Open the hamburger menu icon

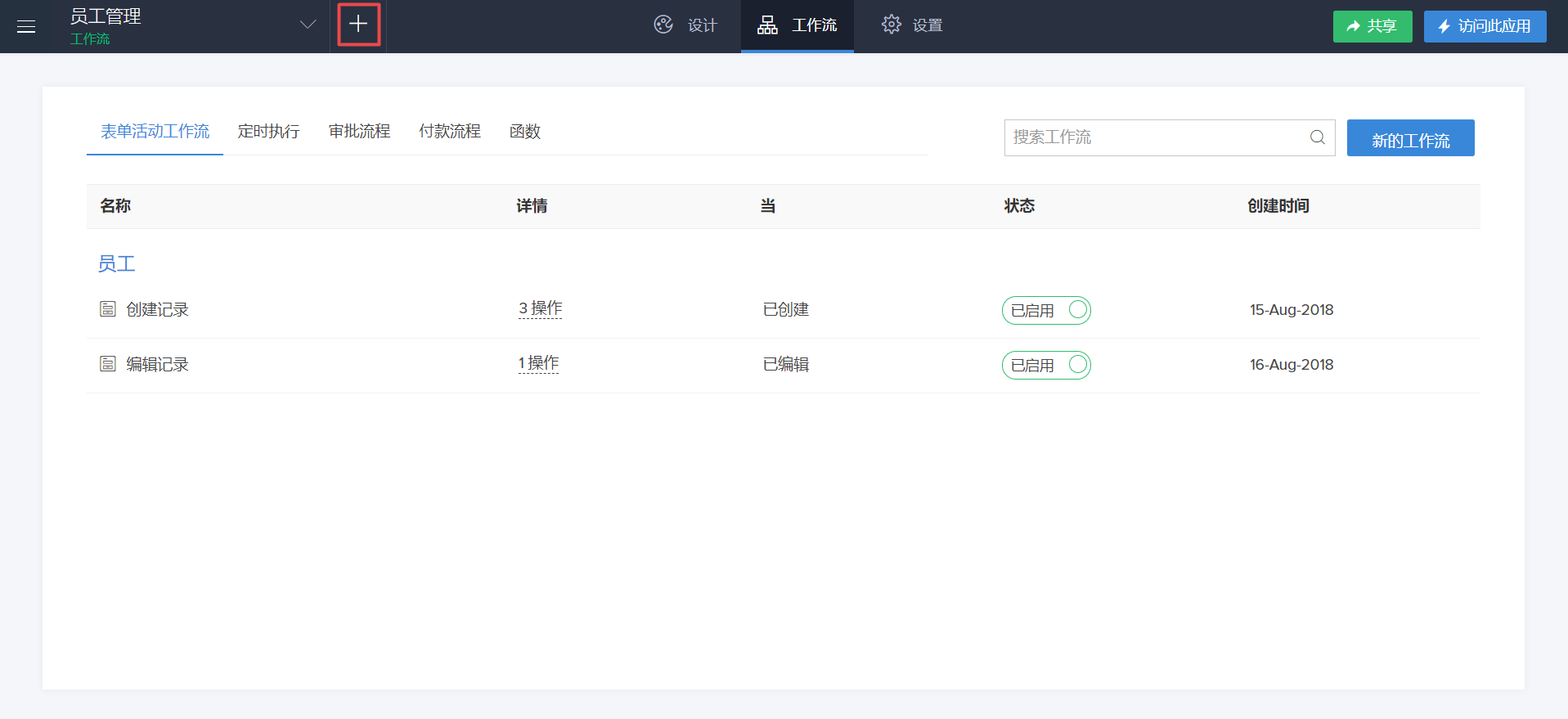click(x=26, y=27)
